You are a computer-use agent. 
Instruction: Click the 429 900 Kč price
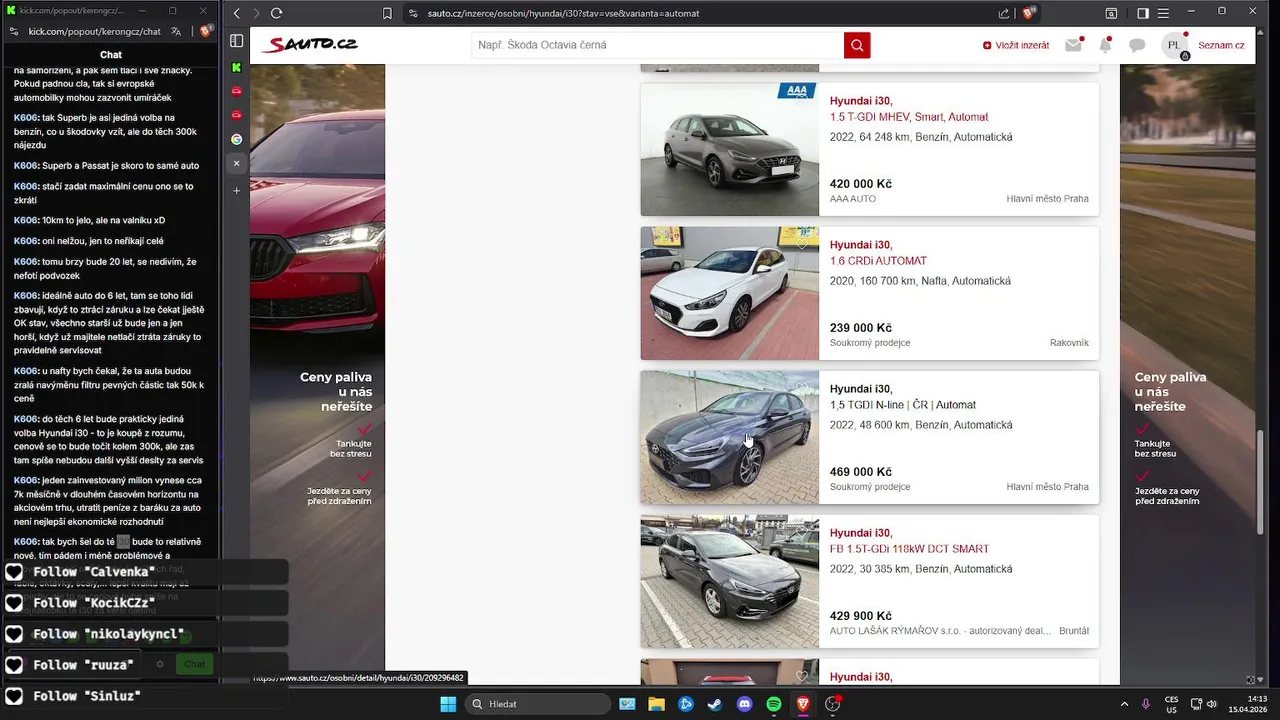click(861, 616)
